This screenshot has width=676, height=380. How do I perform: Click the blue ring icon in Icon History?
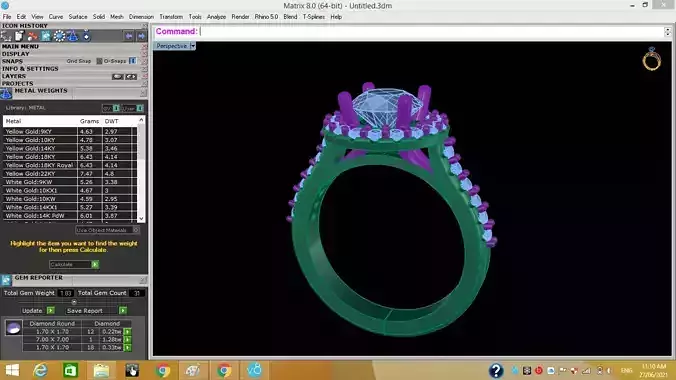86,36
